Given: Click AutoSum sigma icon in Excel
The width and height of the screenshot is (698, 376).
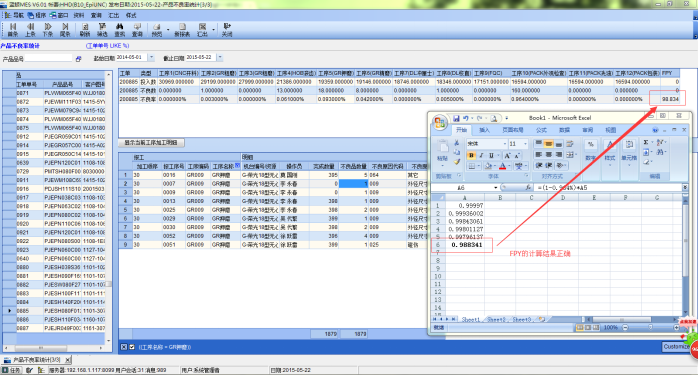Looking at the screenshot, I should pos(646,142).
